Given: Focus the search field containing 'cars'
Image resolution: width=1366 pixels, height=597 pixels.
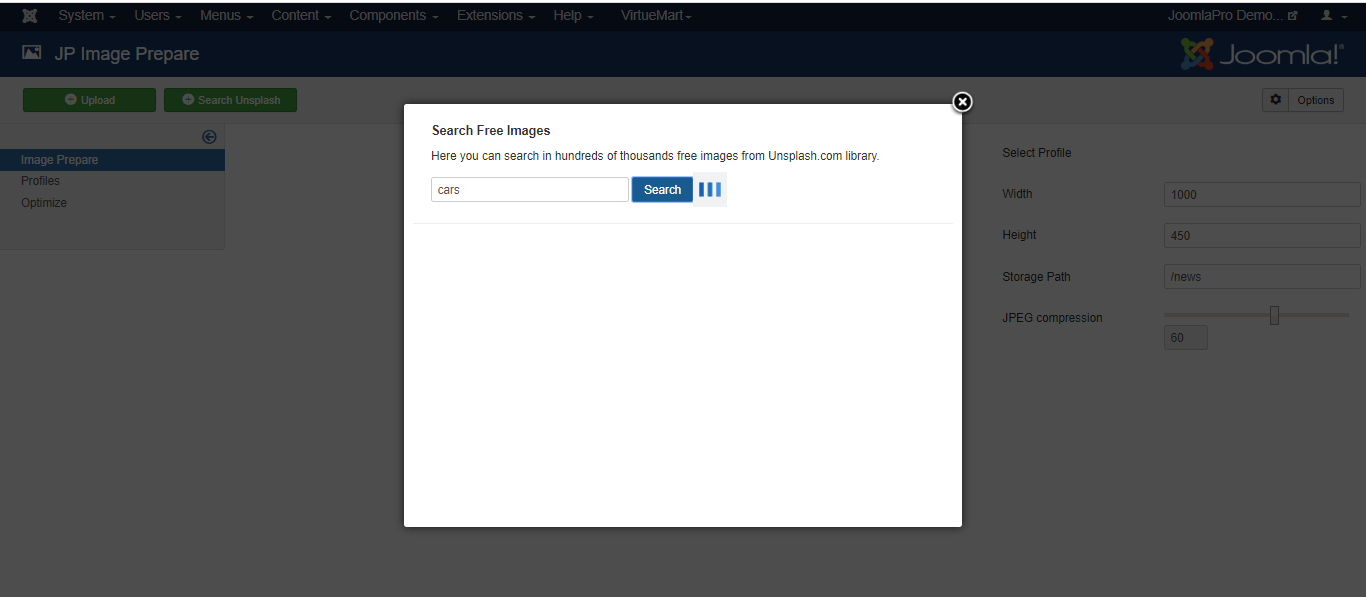Looking at the screenshot, I should pos(529,190).
